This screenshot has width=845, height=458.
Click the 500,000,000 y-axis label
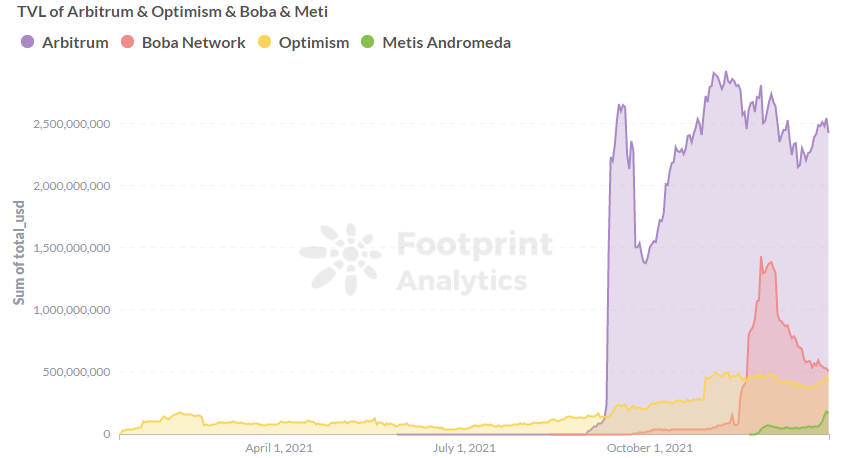pos(77,372)
